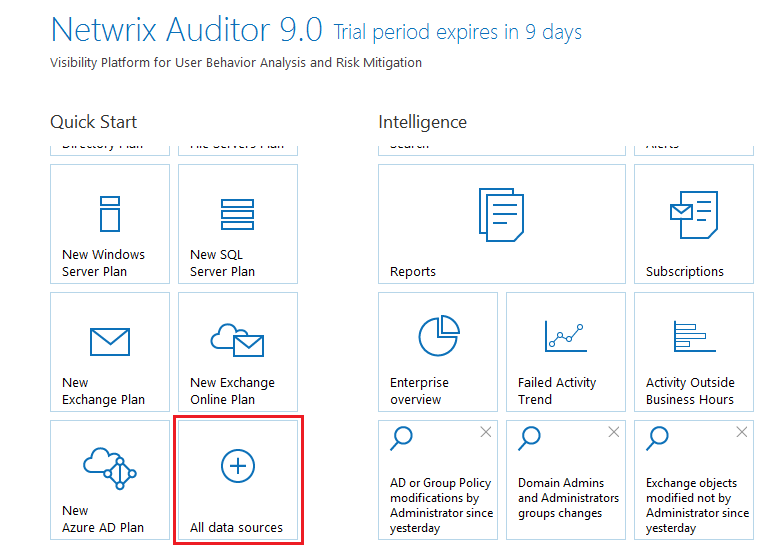761x548 pixels.
Task: Open AD or Group Policy modifications text
Action: (x=441, y=505)
